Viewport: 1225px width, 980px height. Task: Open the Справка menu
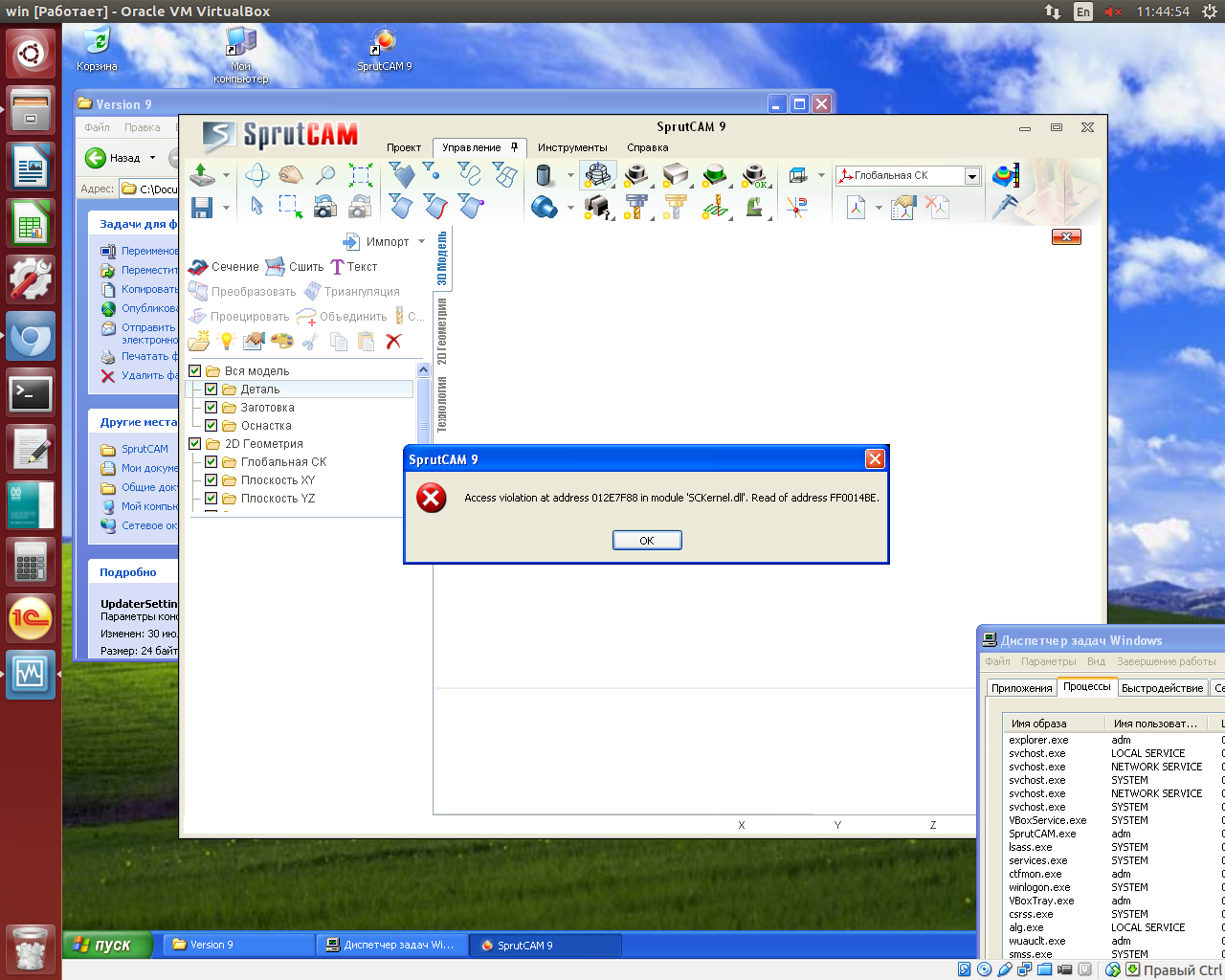[x=648, y=147]
